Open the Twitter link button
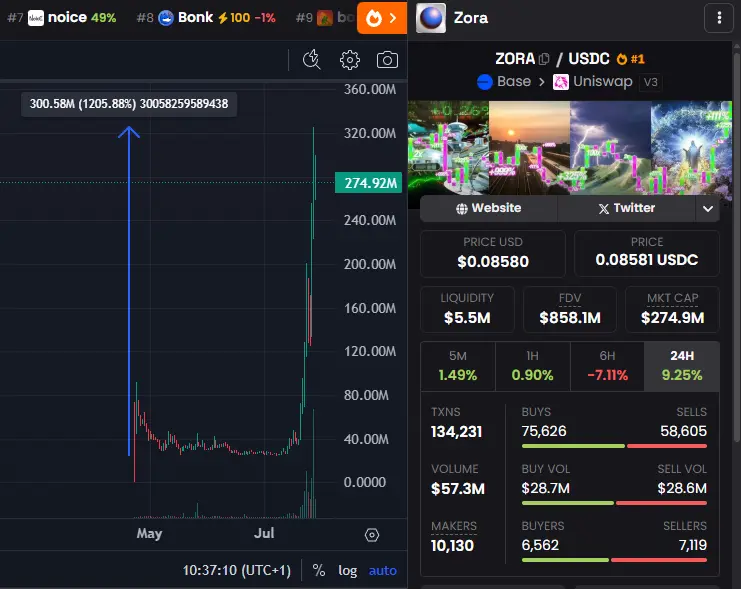741x589 pixels. (x=627, y=208)
